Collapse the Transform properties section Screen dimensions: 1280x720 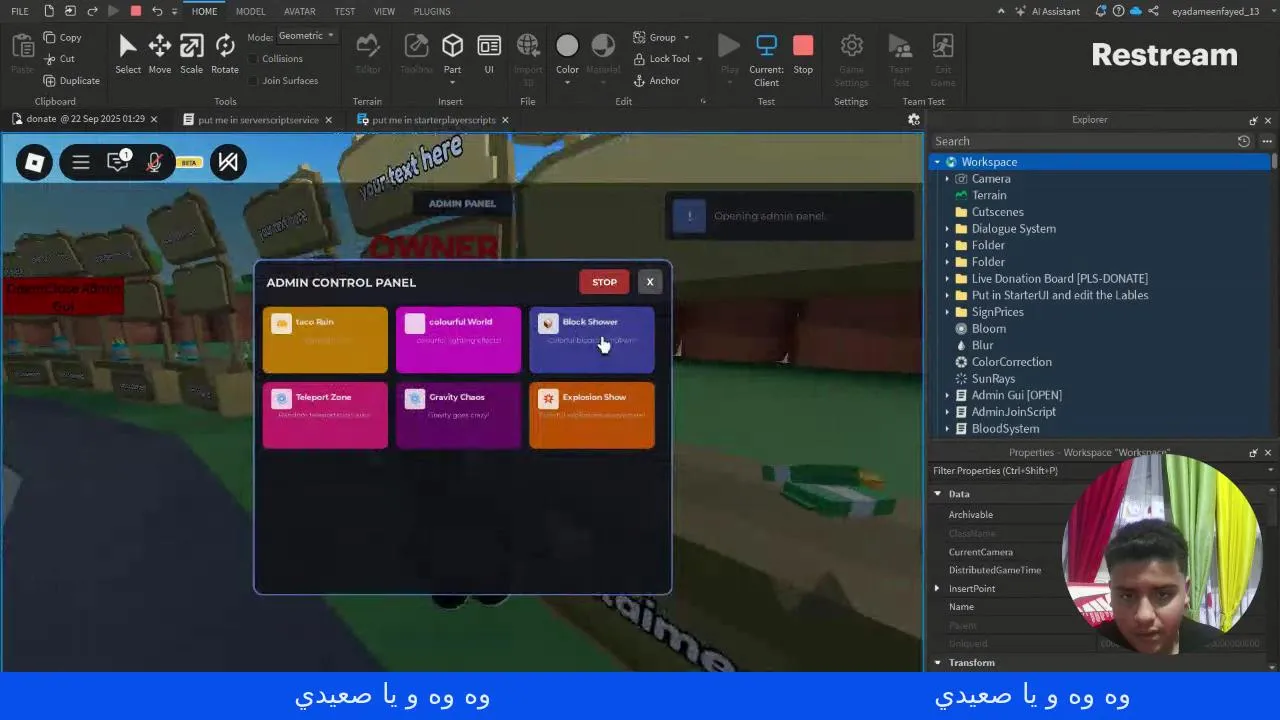pyautogui.click(x=938, y=663)
